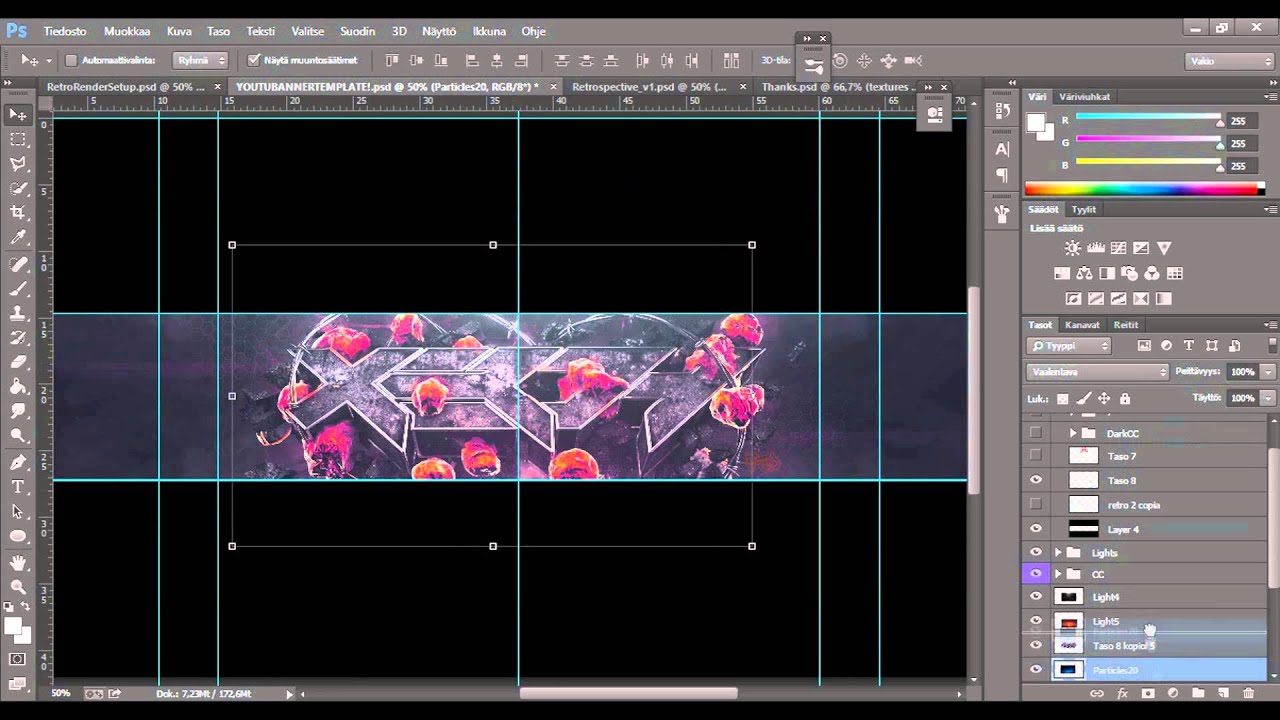This screenshot has width=1280, height=720.
Task: Switch to RetroRenderSetup.psd document tab
Action: (125, 87)
